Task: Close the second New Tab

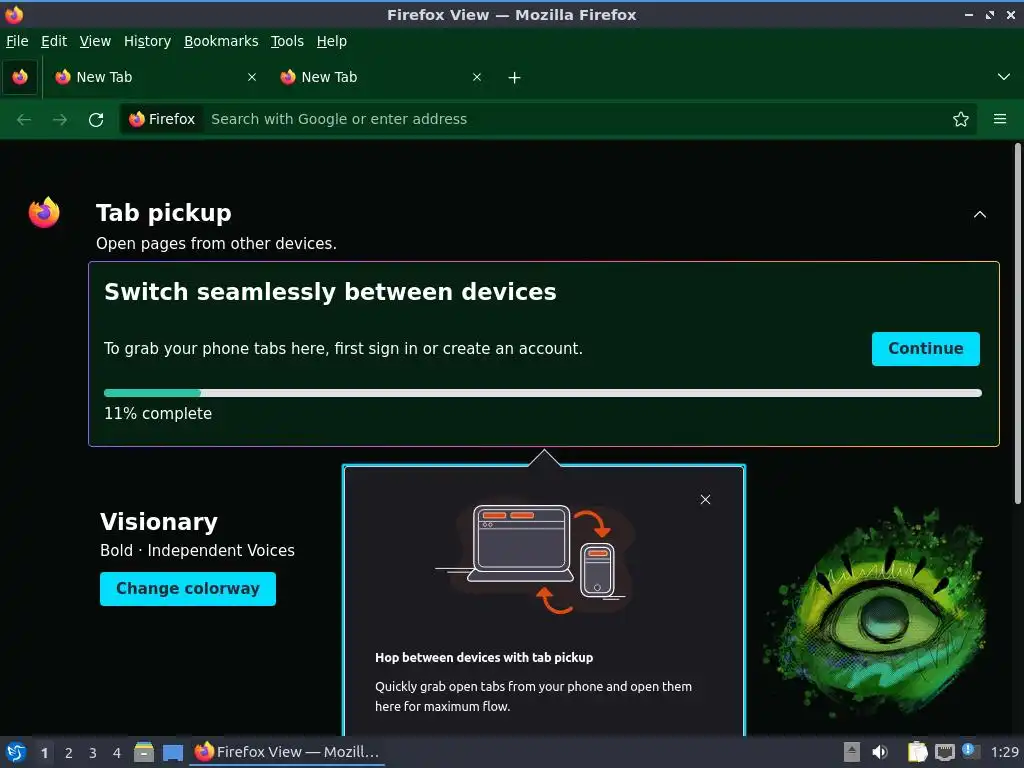Action: [477, 77]
